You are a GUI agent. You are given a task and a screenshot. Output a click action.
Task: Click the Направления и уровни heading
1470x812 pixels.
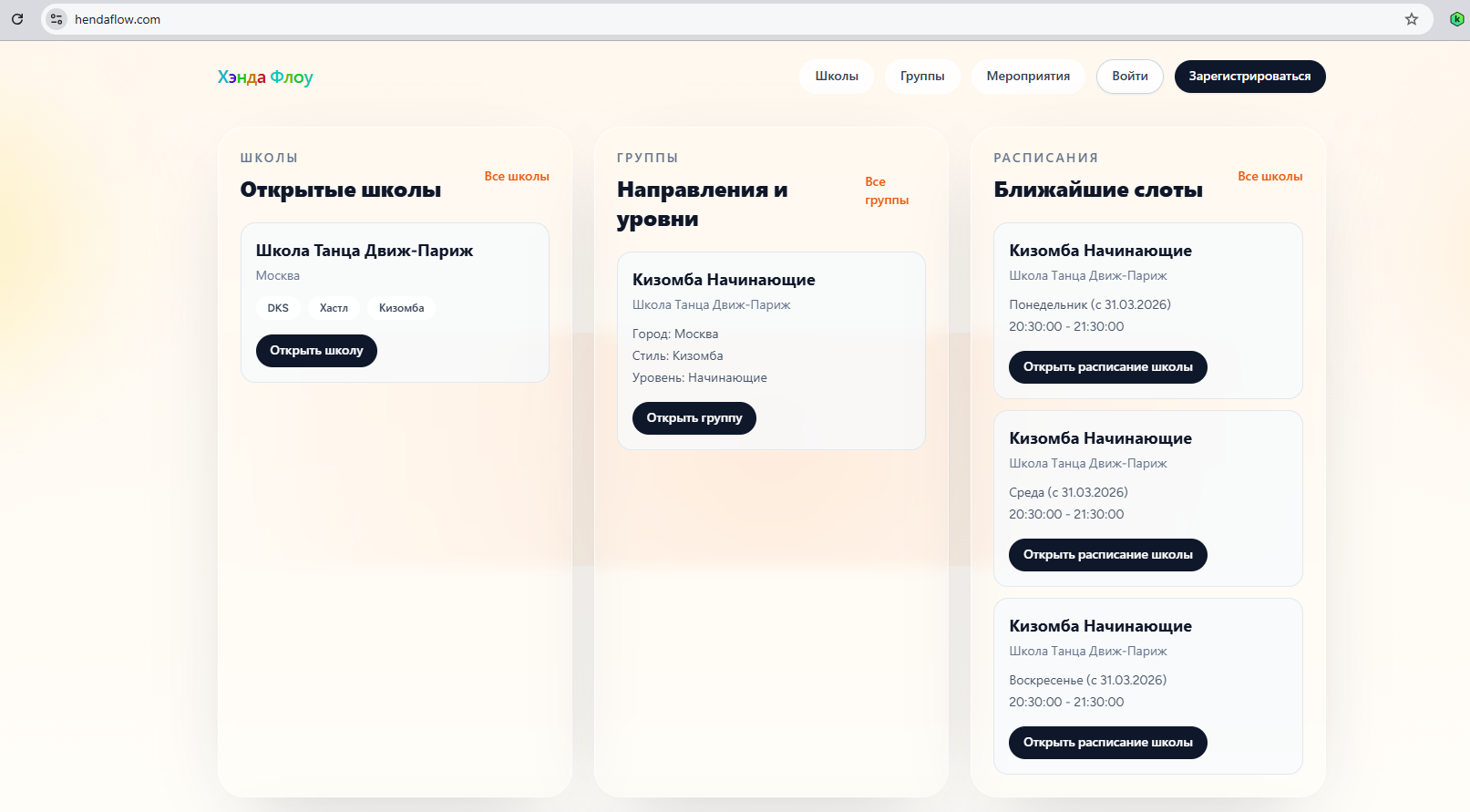click(703, 204)
